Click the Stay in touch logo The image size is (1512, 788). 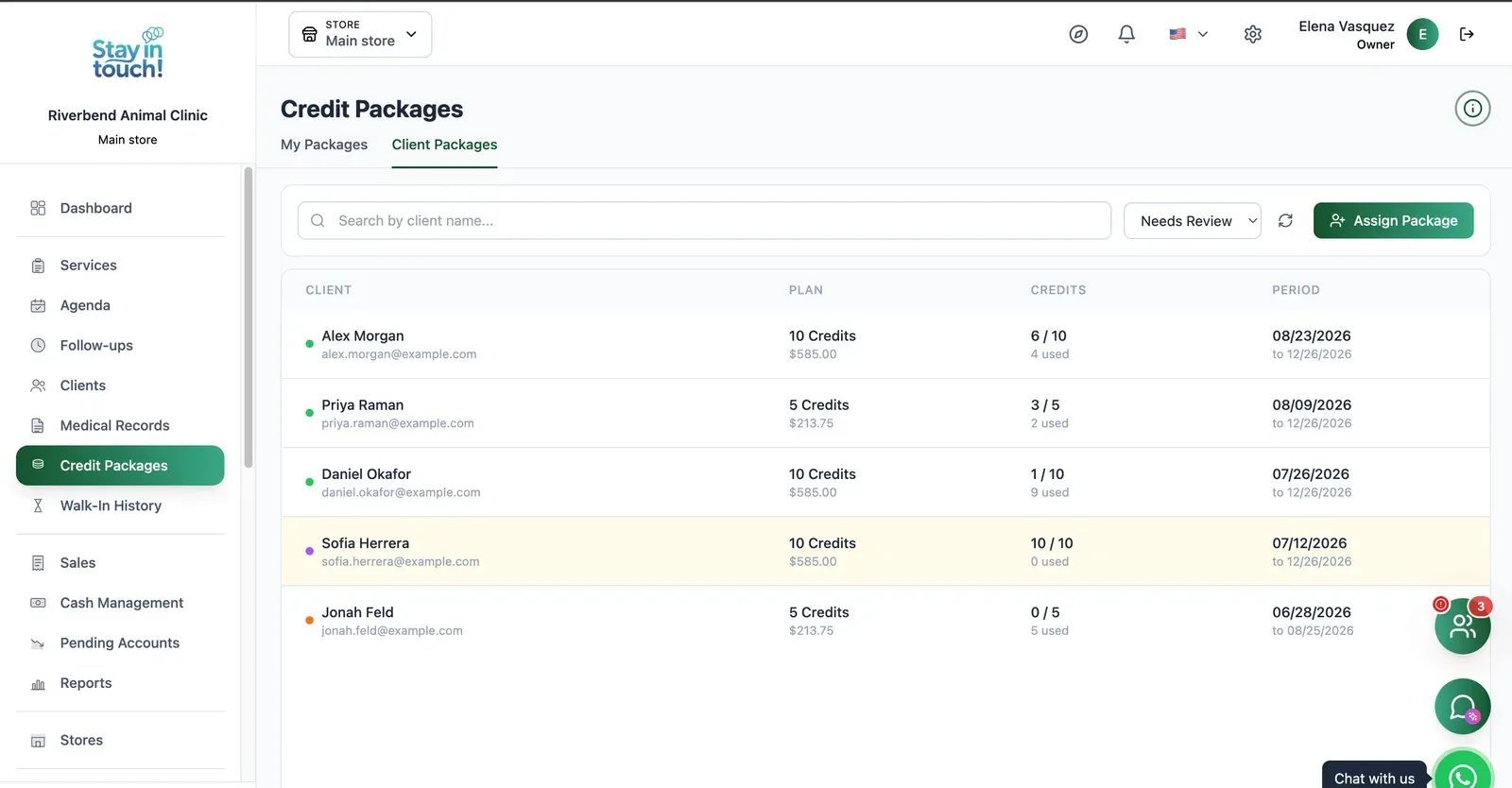point(128,53)
